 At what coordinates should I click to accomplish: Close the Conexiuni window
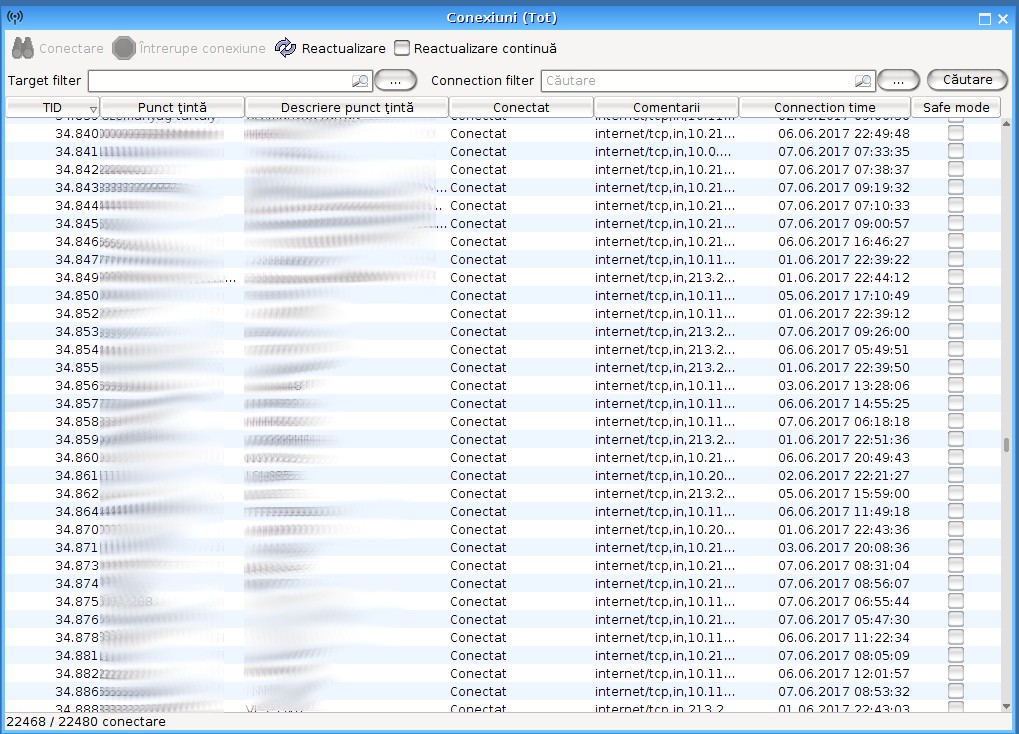pos(1003,18)
